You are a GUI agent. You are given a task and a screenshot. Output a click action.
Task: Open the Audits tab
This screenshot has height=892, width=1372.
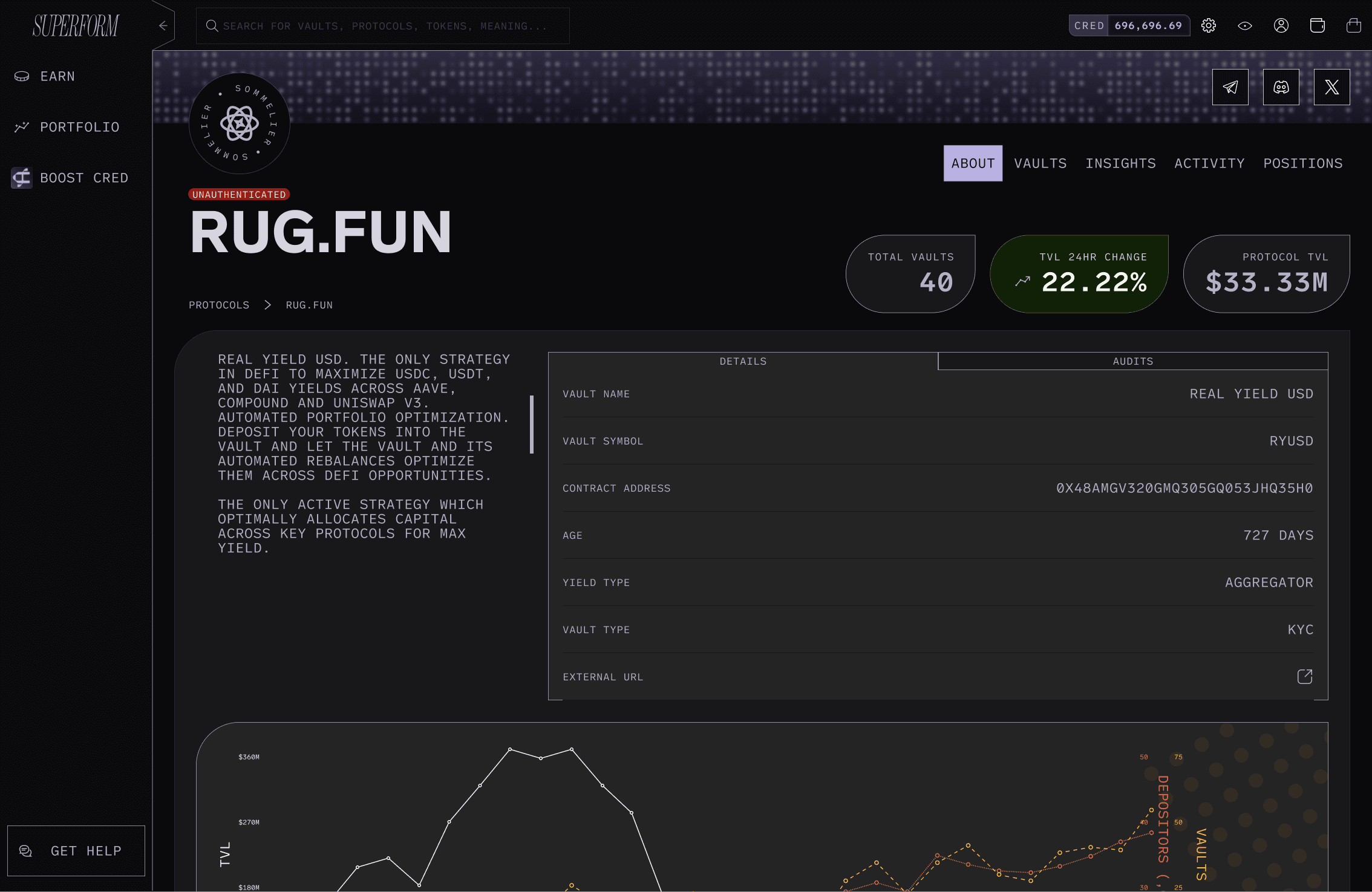coord(1132,361)
